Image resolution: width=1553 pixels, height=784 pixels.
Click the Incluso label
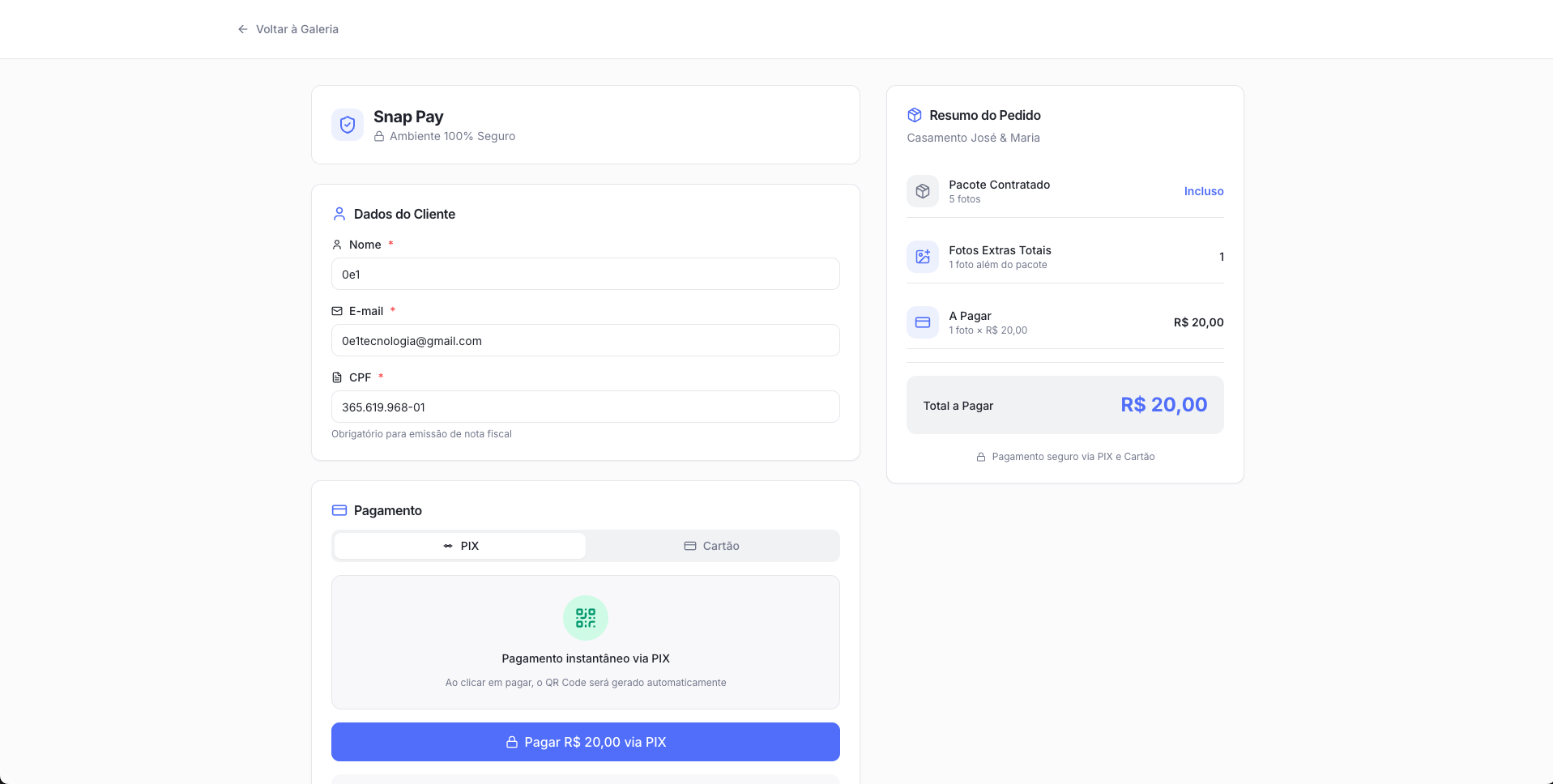click(1204, 191)
